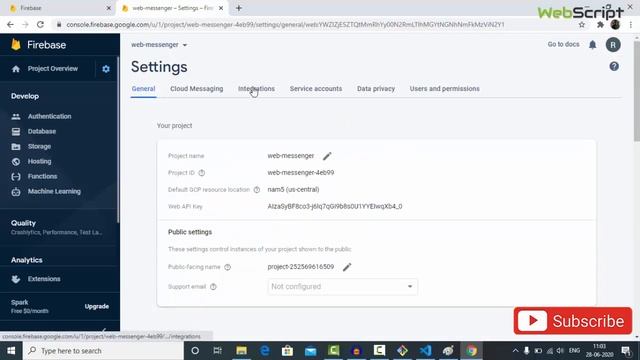Open a new browser tab
The width and height of the screenshot is (640, 360).
(x=239, y=8)
